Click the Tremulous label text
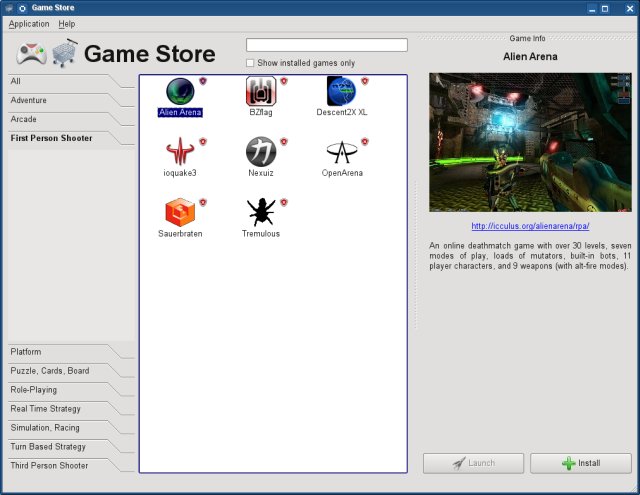 [261, 234]
